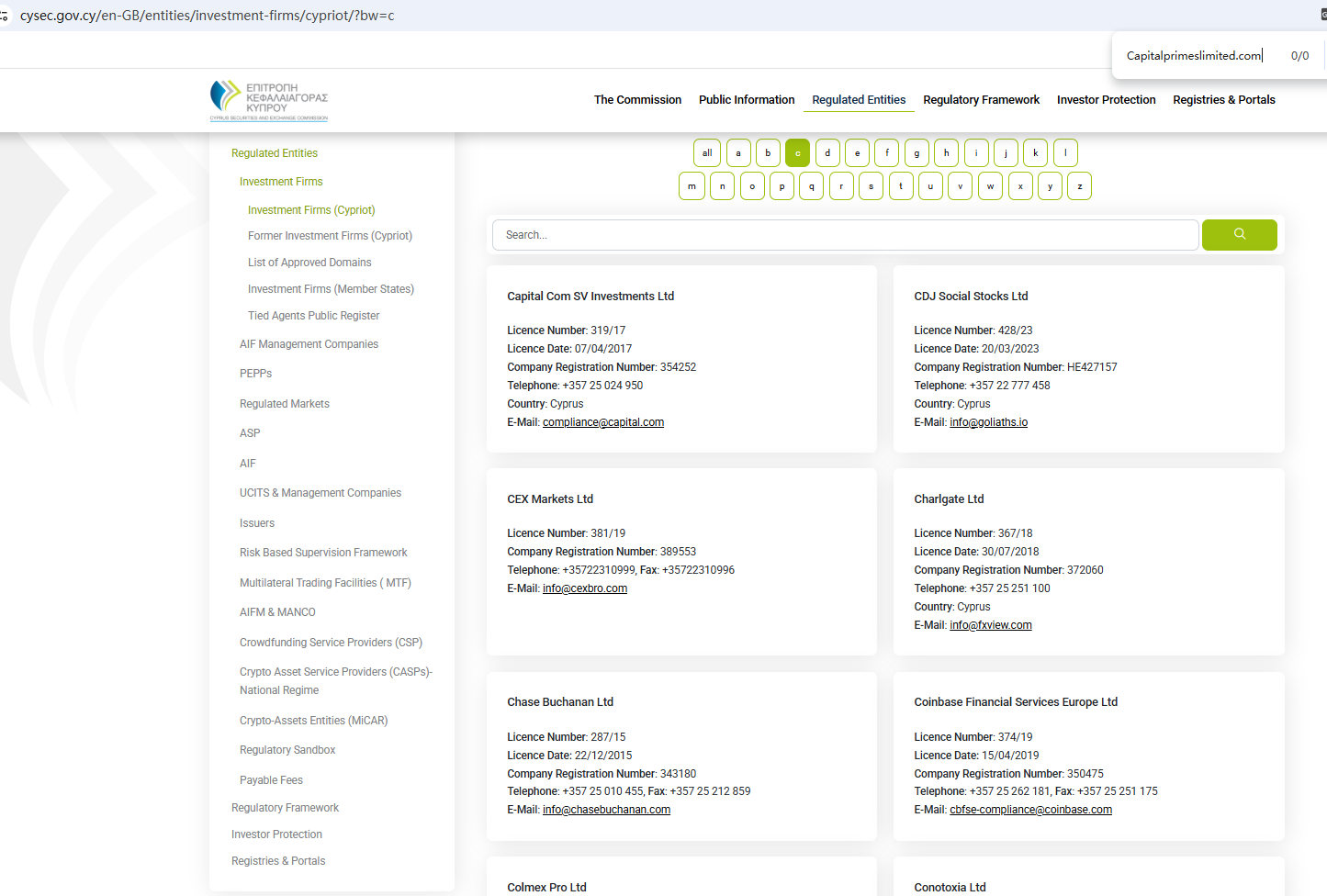Select the highlighted 'c' letter filter
Viewport: 1327px width, 896px height.
click(797, 153)
